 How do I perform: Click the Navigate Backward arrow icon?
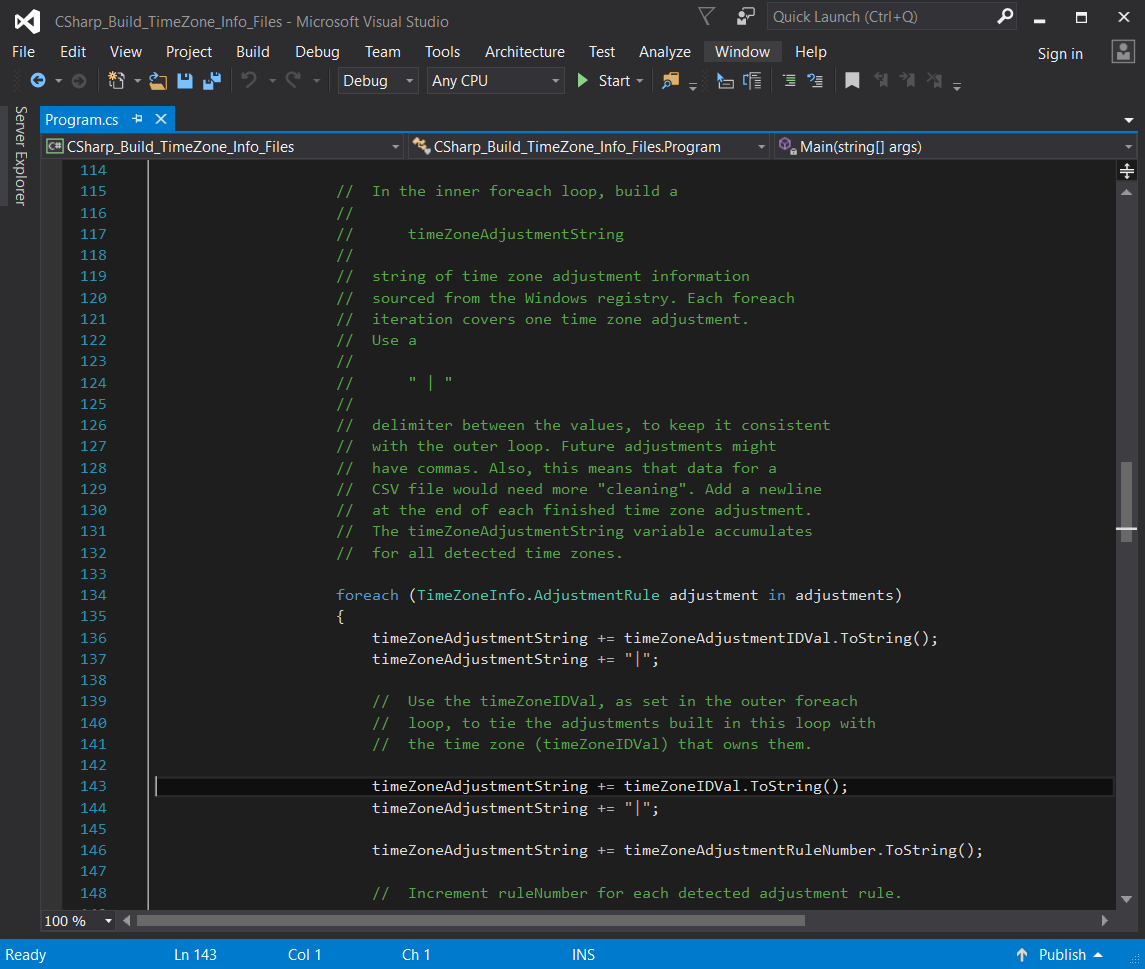pyautogui.click(x=38, y=81)
